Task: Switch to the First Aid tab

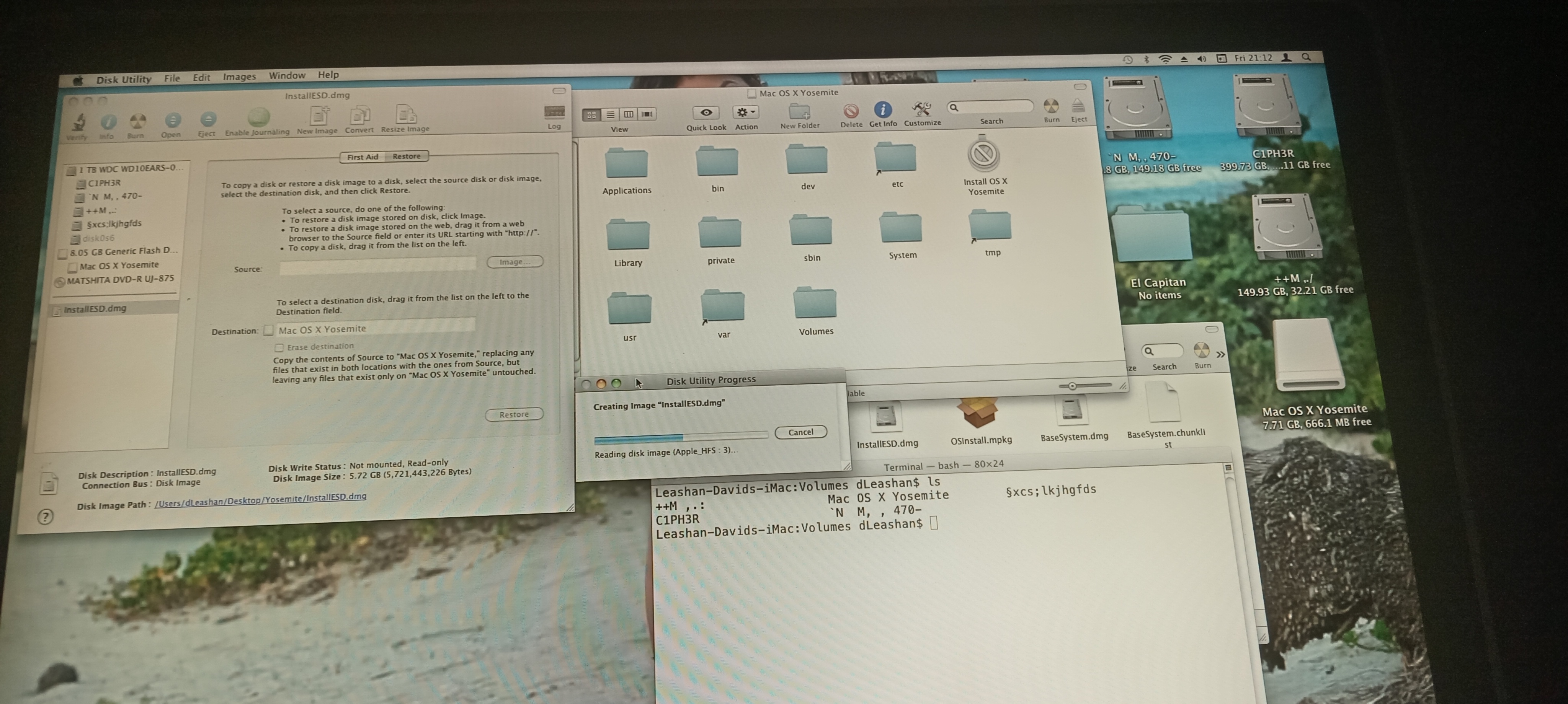Action: click(x=363, y=157)
